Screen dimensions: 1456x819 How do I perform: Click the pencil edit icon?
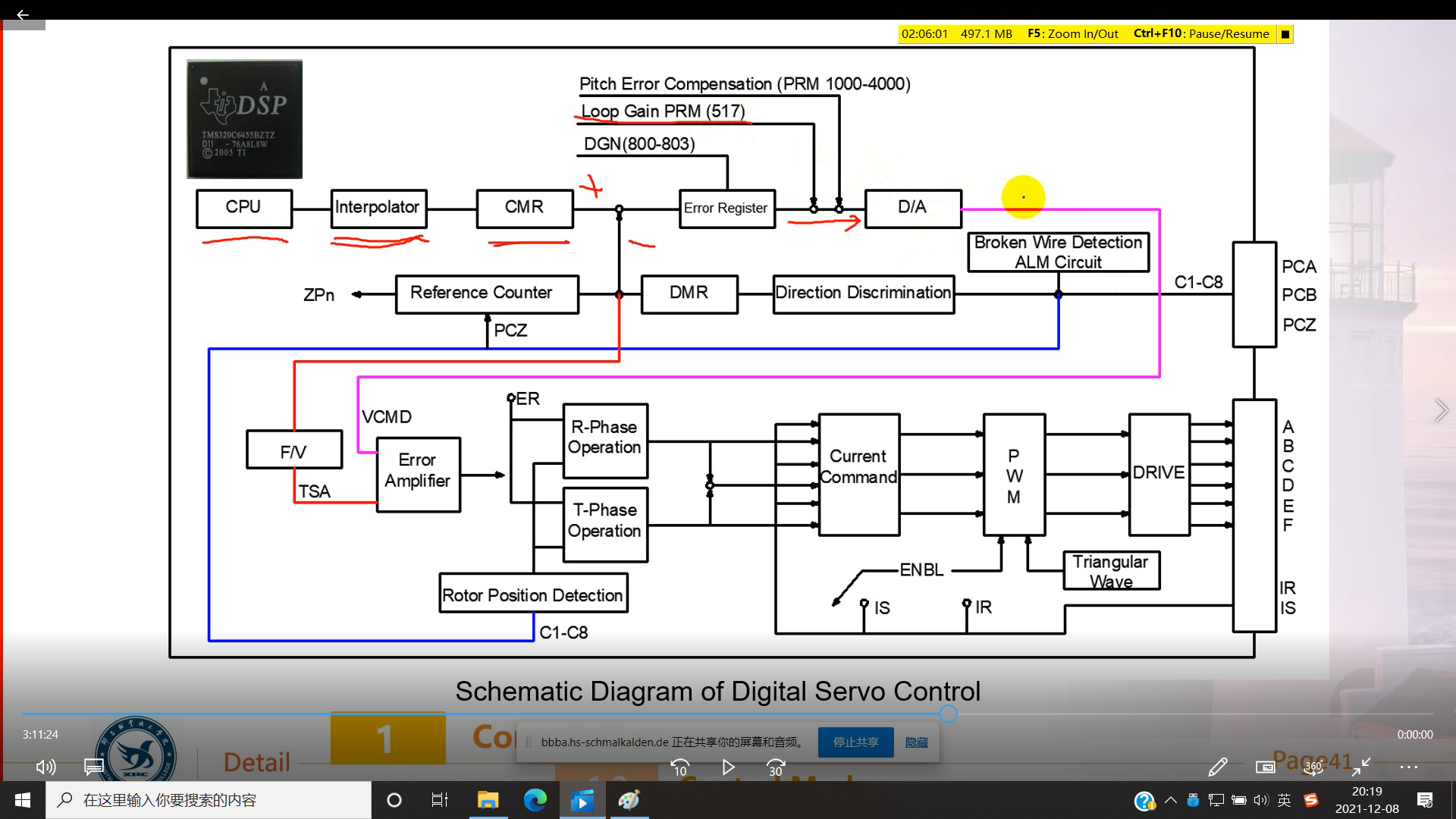tap(1217, 767)
